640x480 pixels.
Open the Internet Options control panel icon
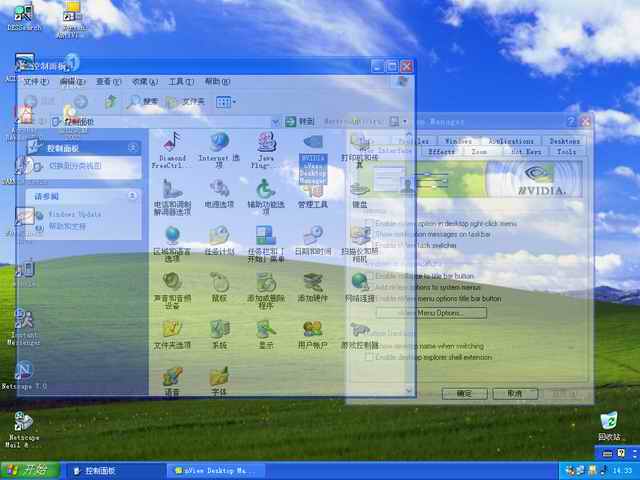click(218, 146)
